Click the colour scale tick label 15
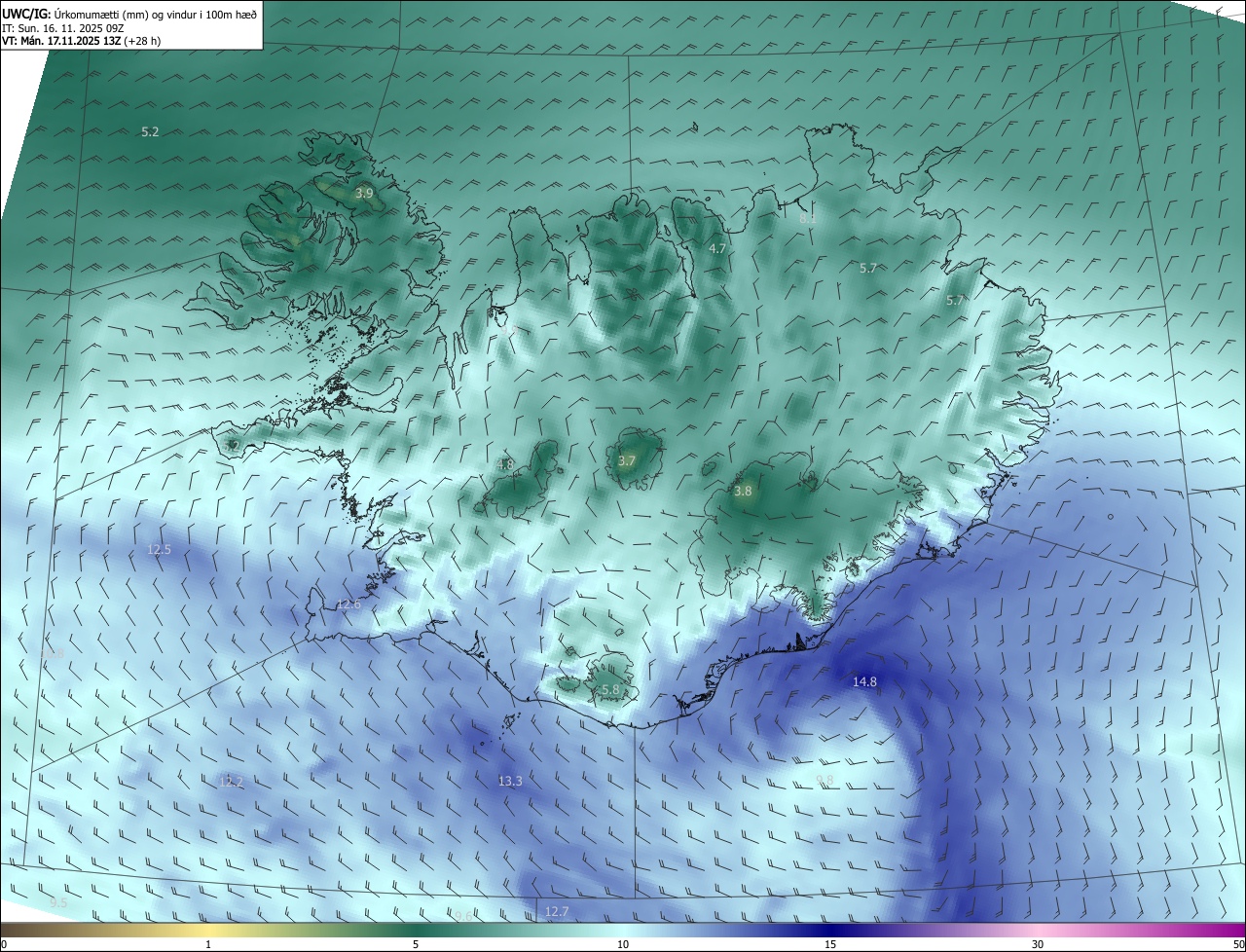 pos(830,944)
